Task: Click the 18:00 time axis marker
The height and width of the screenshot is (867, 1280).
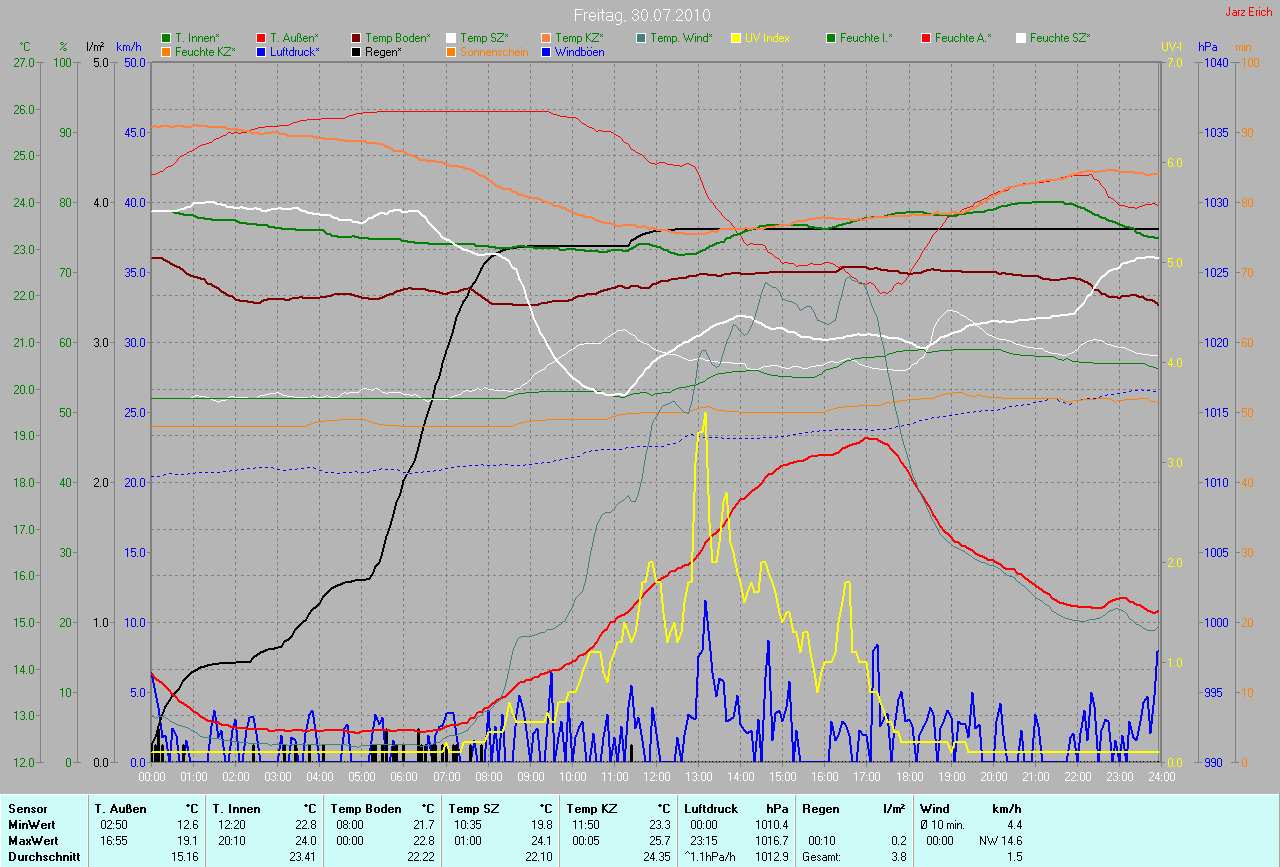Action: 909,776
